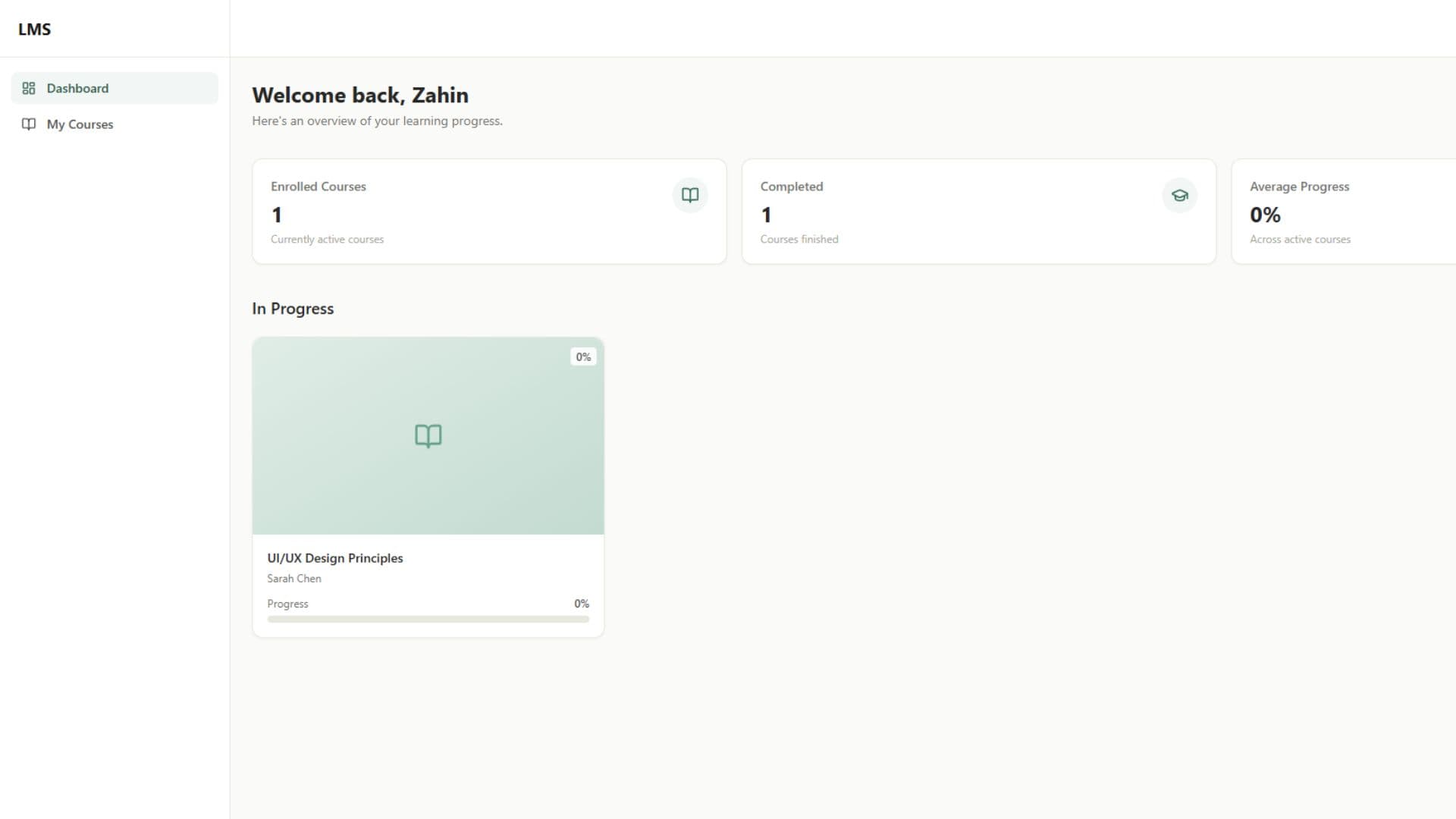Click the 'Welcome back, Zahin' heading
Viewport: 1456px width, 819px height.
tap(360, 95)
